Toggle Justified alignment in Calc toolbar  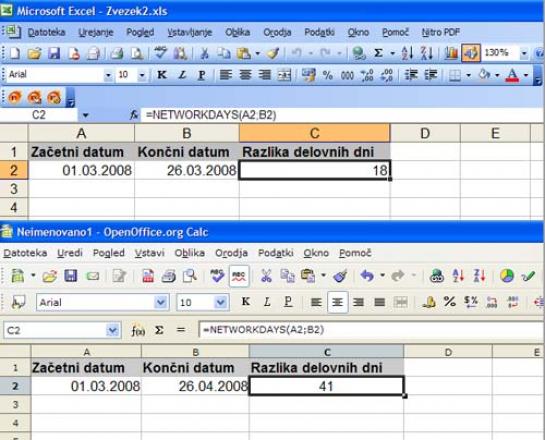(x=380, y=302)
